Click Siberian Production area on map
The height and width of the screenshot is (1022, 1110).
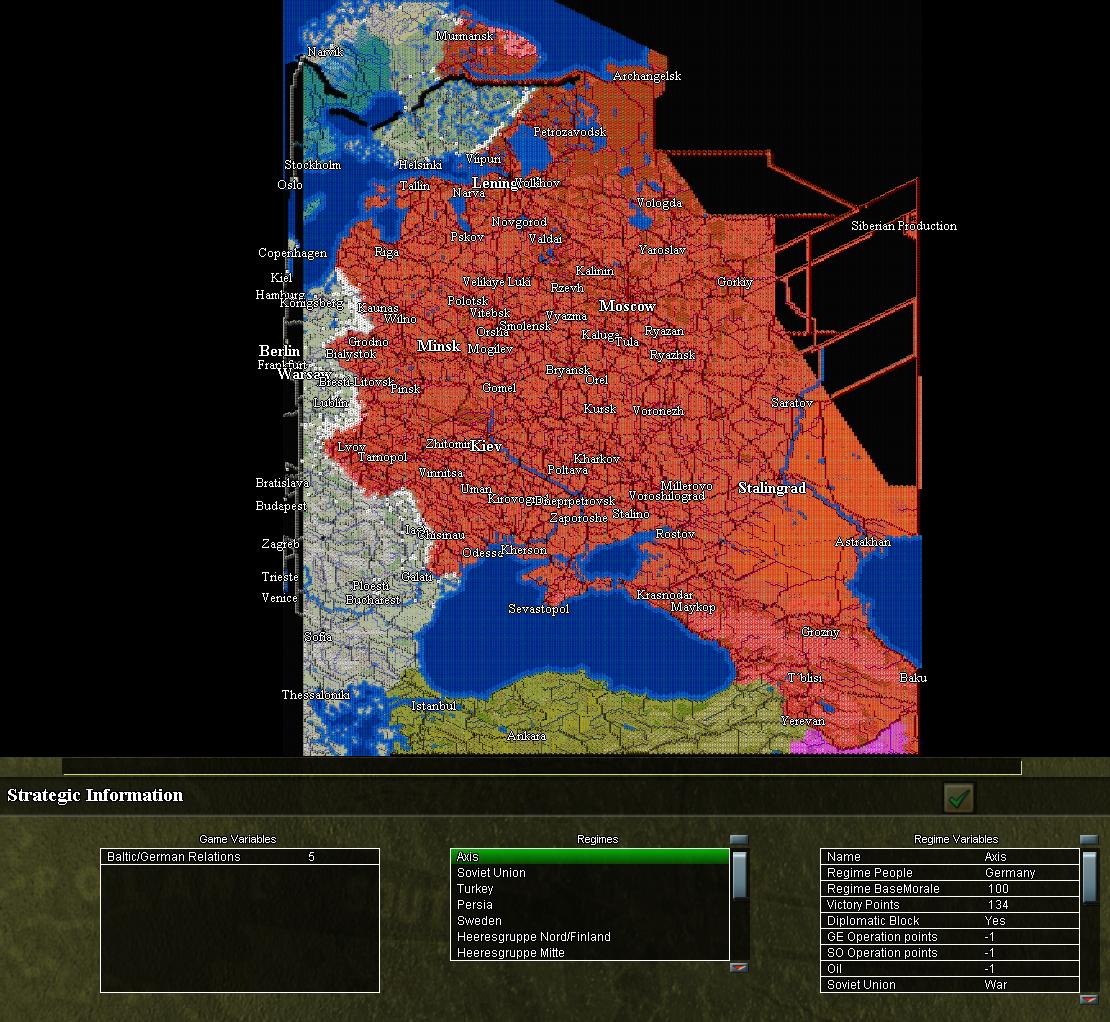point(903,226)
